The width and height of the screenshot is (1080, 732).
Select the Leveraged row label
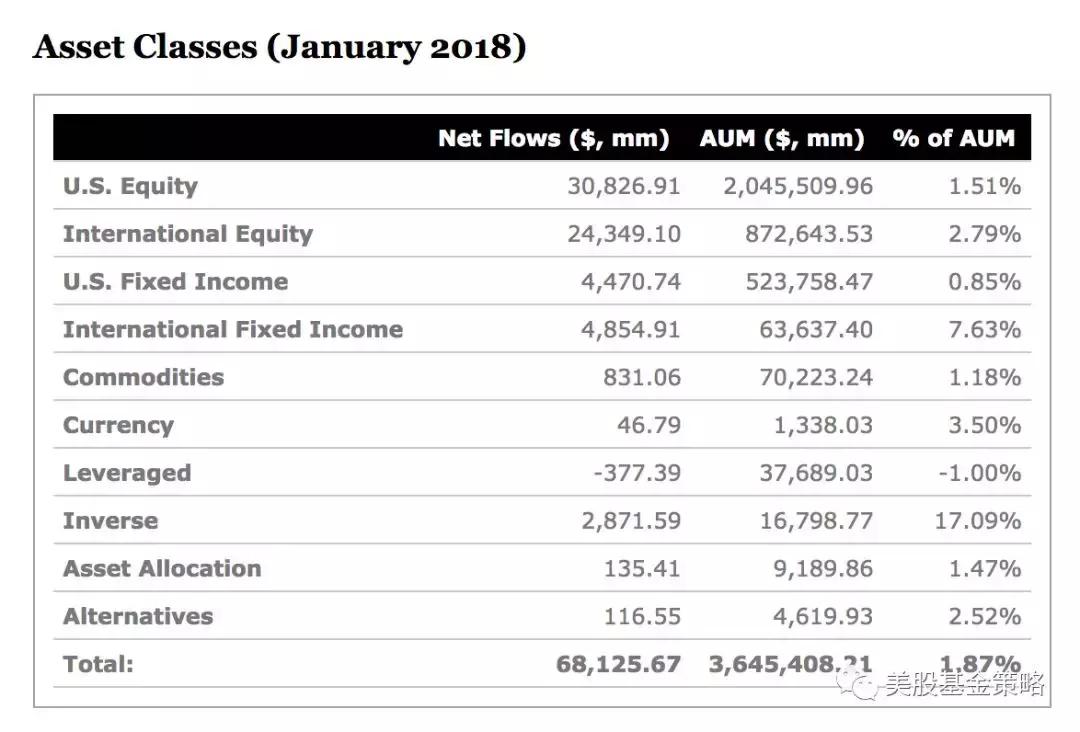(x=127, y=473)
